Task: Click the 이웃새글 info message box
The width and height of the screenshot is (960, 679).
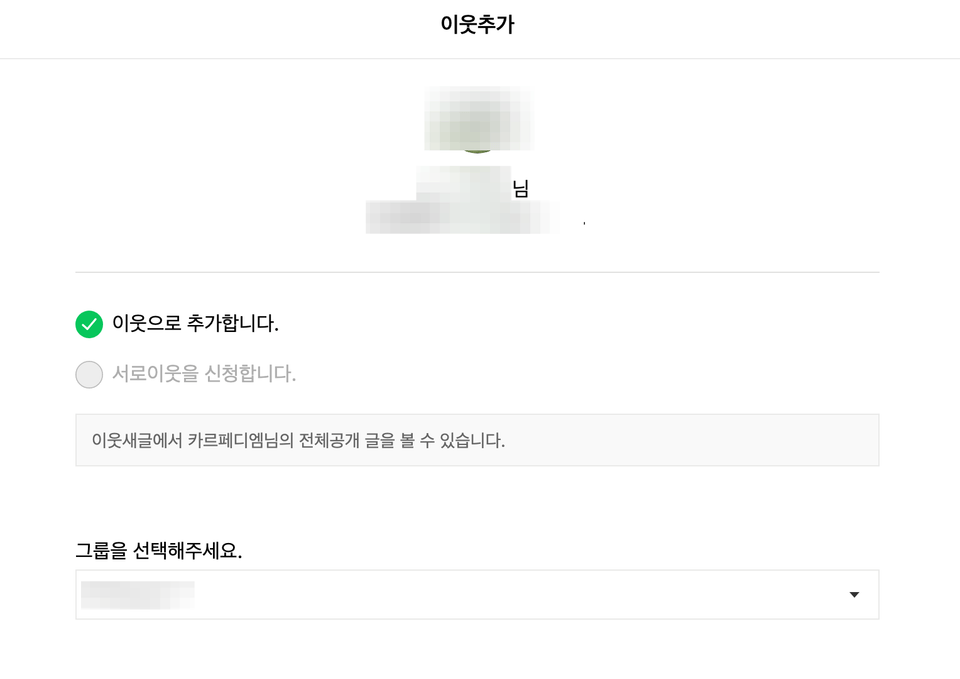Action: click(x=477, y=440)
